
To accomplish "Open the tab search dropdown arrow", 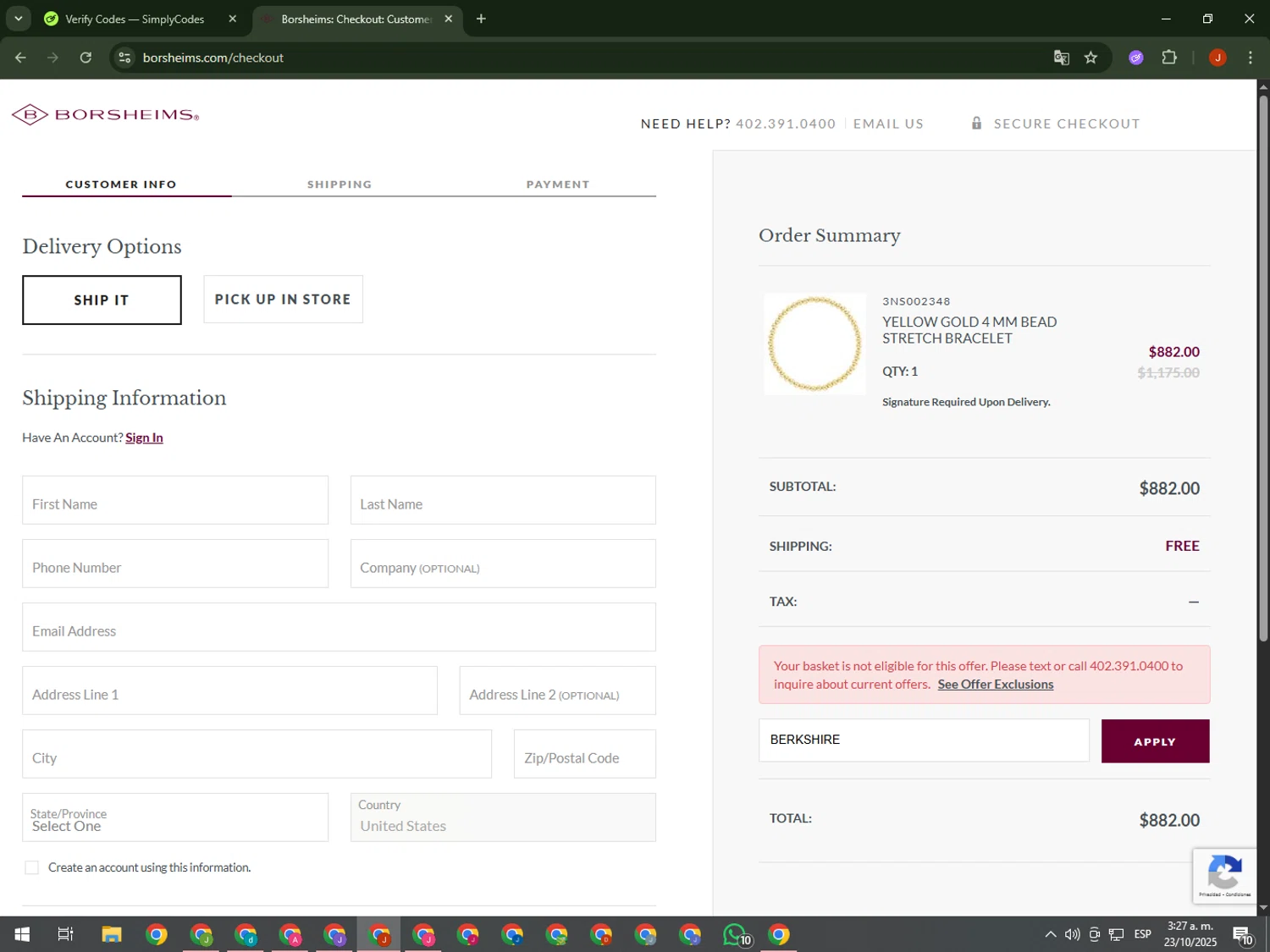I will point(18,19).
